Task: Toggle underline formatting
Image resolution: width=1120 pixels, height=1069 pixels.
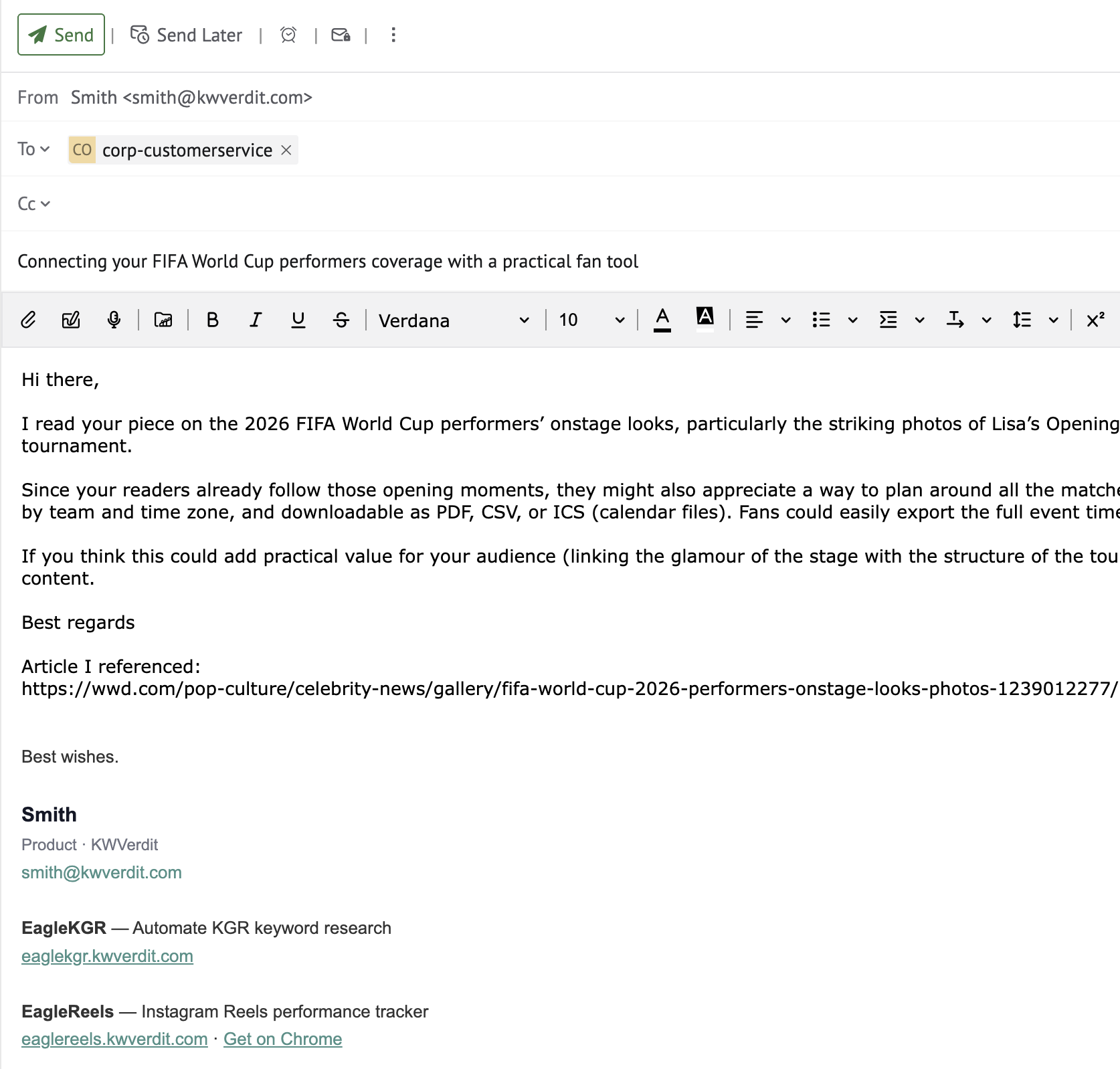Action: click(x=298, y=320)
